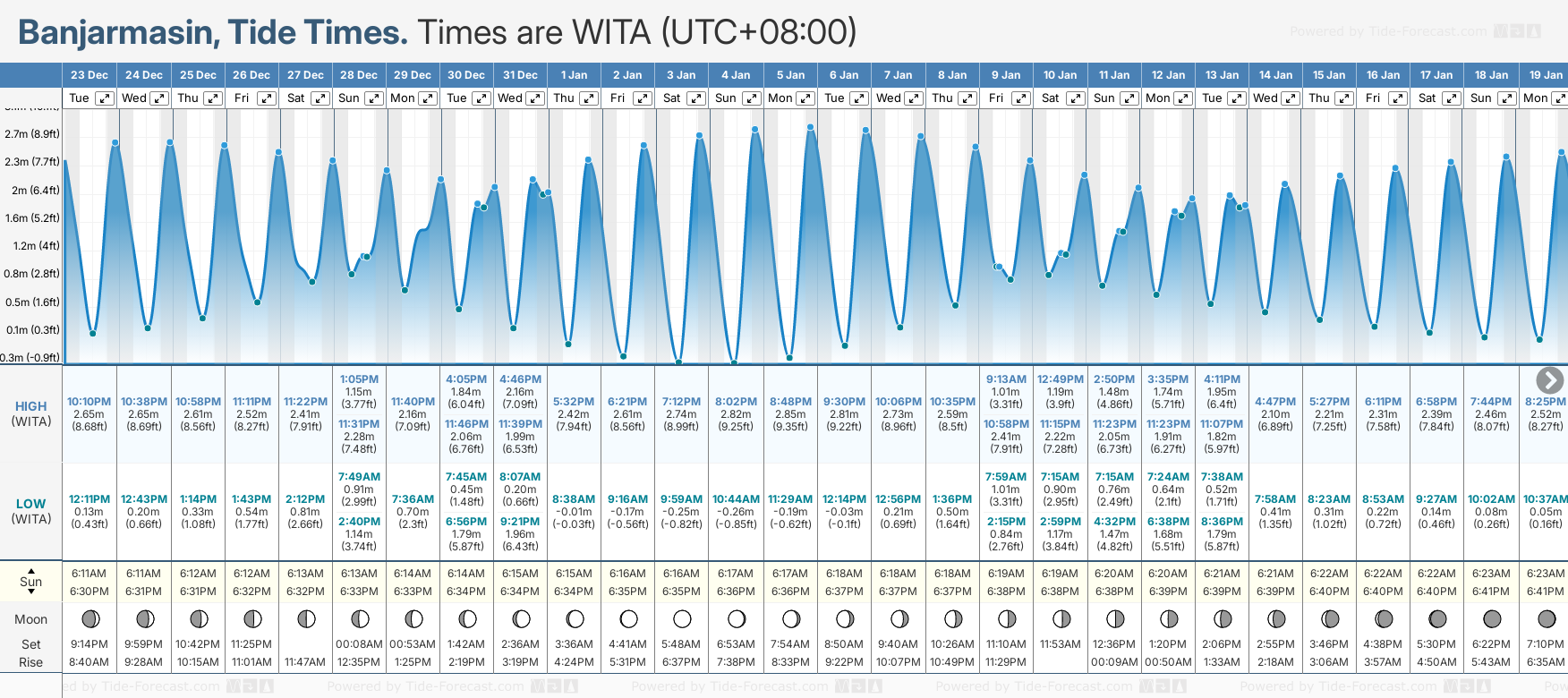The image size is (1568, 698).
Task: Click the 5 Jan high tide peak marker
Action: (810, 127)
